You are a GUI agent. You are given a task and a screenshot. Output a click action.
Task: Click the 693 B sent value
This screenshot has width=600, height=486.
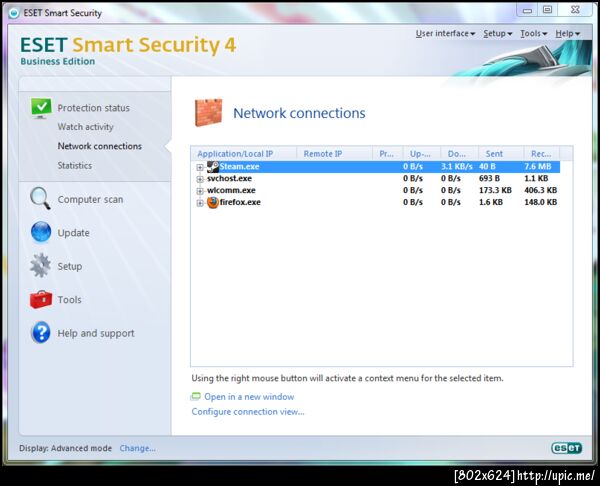click(489, 178)
